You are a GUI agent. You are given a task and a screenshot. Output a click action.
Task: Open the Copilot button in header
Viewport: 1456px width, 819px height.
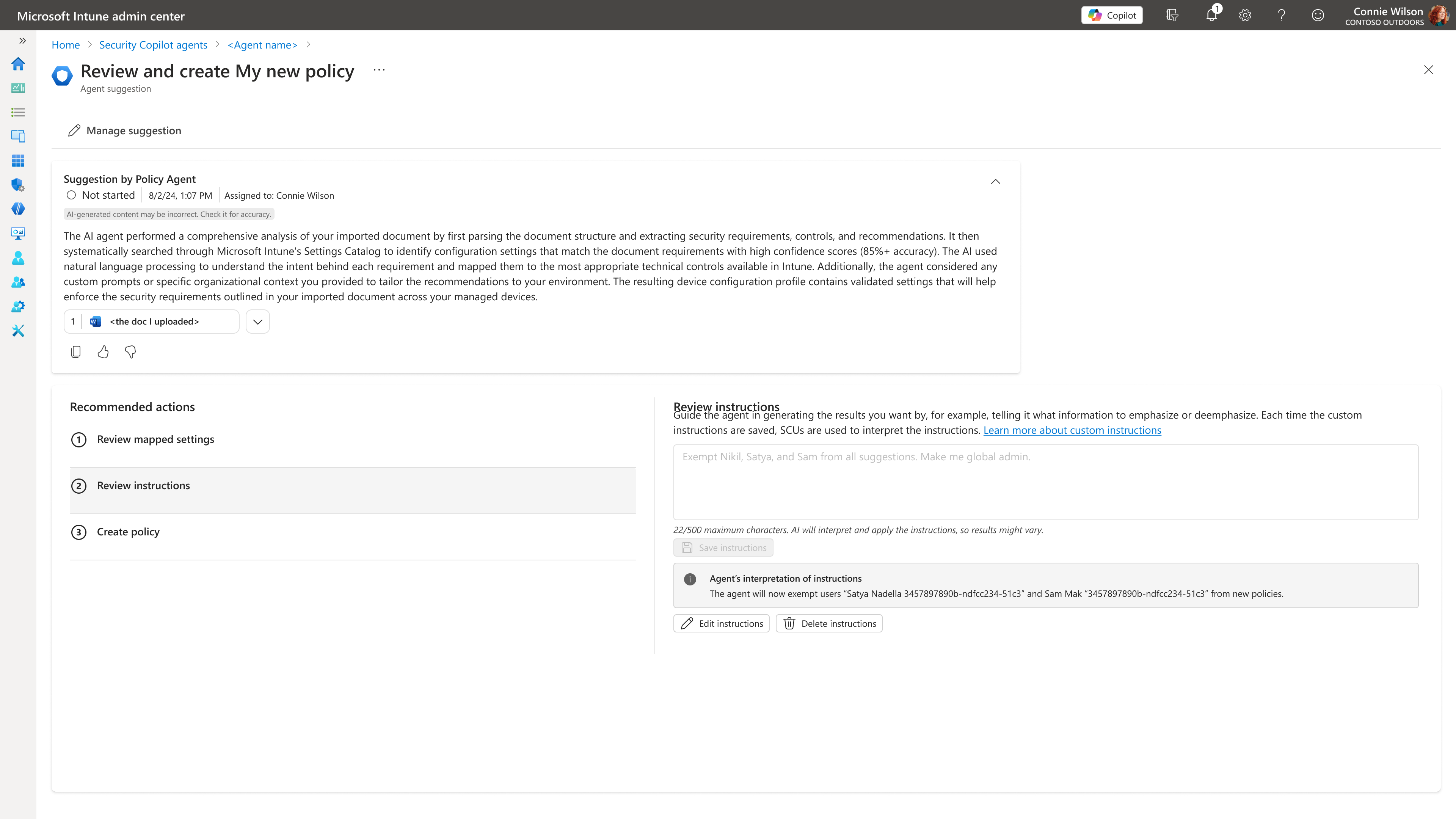coord(1112,15)
